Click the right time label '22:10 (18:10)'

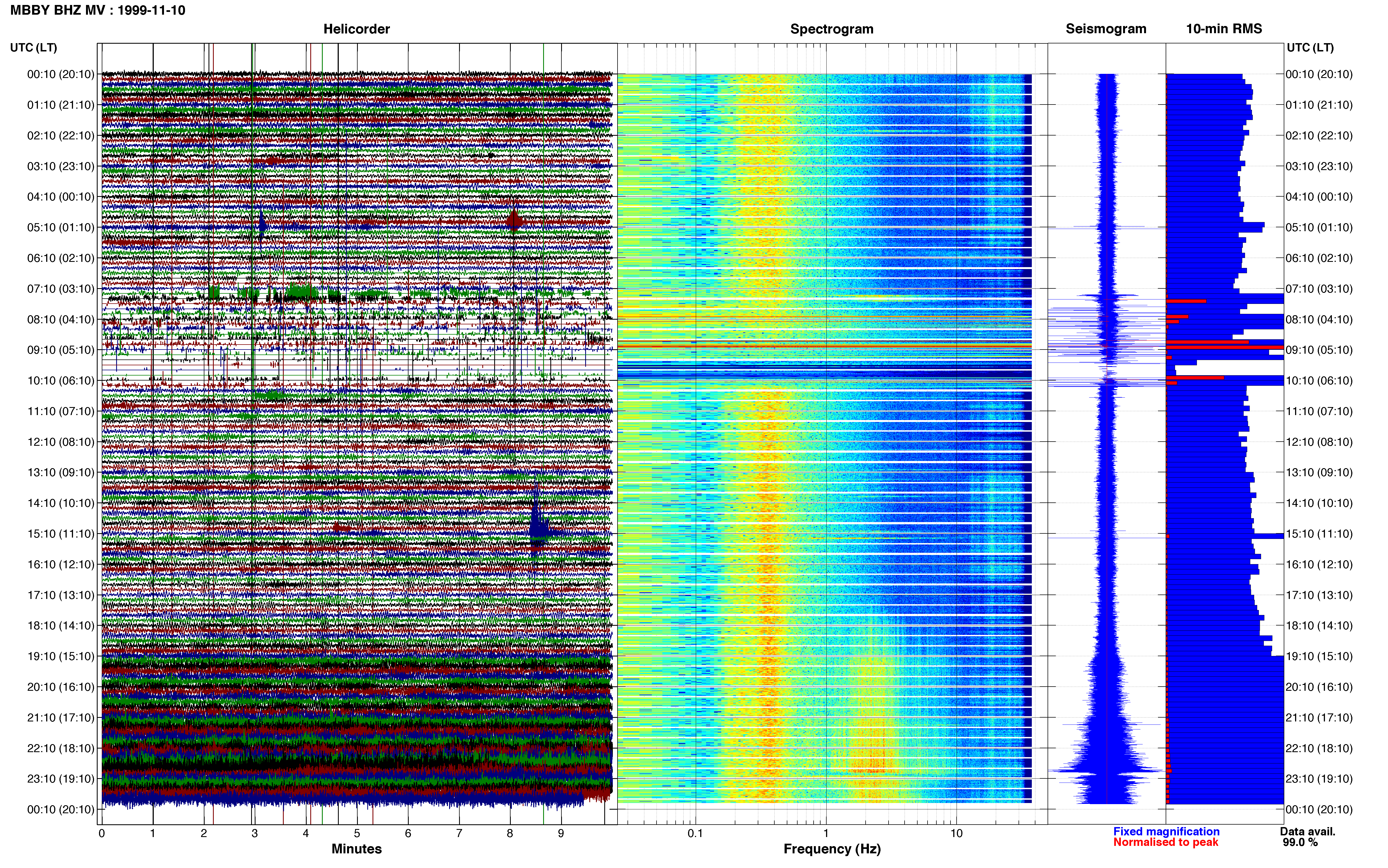click(x=1319, y=748)
